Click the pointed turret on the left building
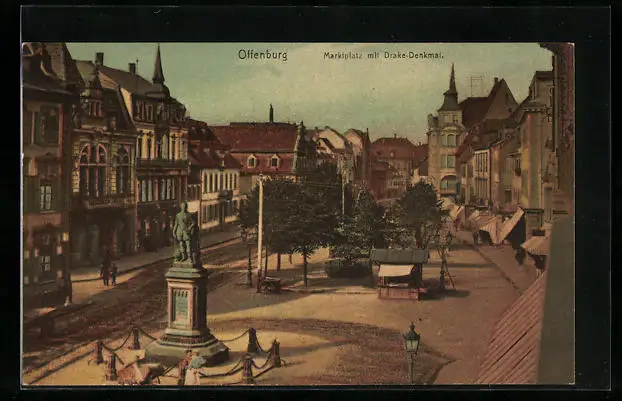Screen dimensions: 622x401 (158, 68)
